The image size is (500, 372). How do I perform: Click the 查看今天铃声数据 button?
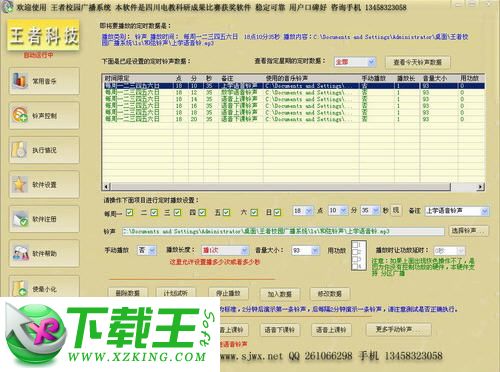coord(418,62)
